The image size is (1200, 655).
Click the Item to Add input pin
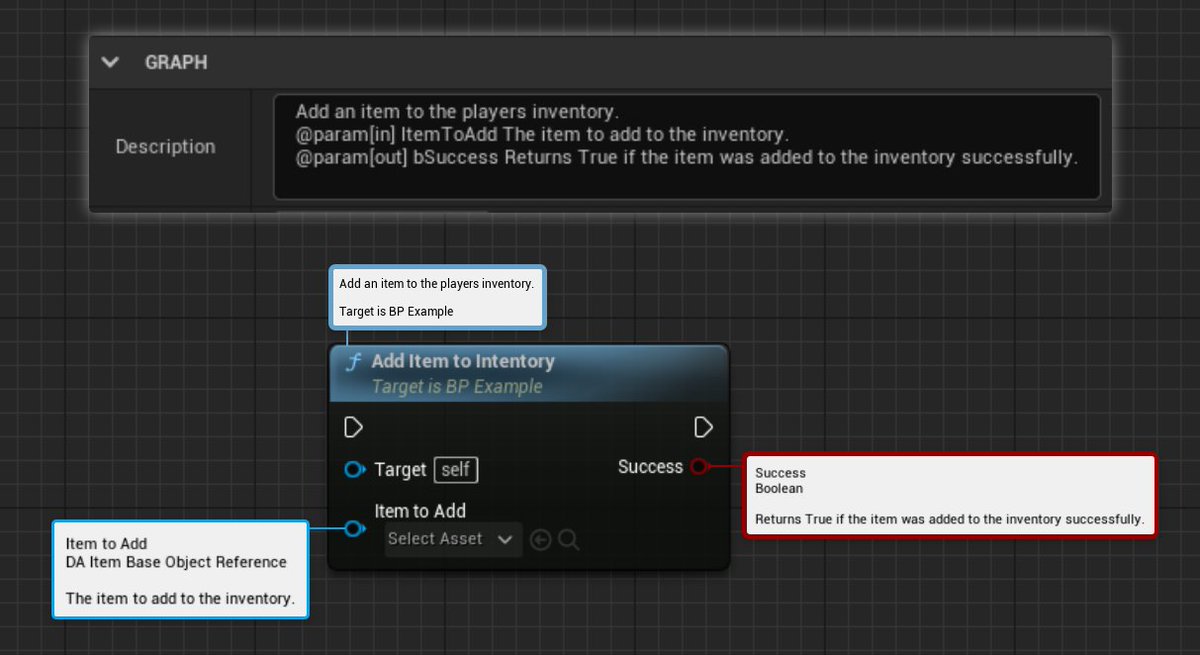354,528
